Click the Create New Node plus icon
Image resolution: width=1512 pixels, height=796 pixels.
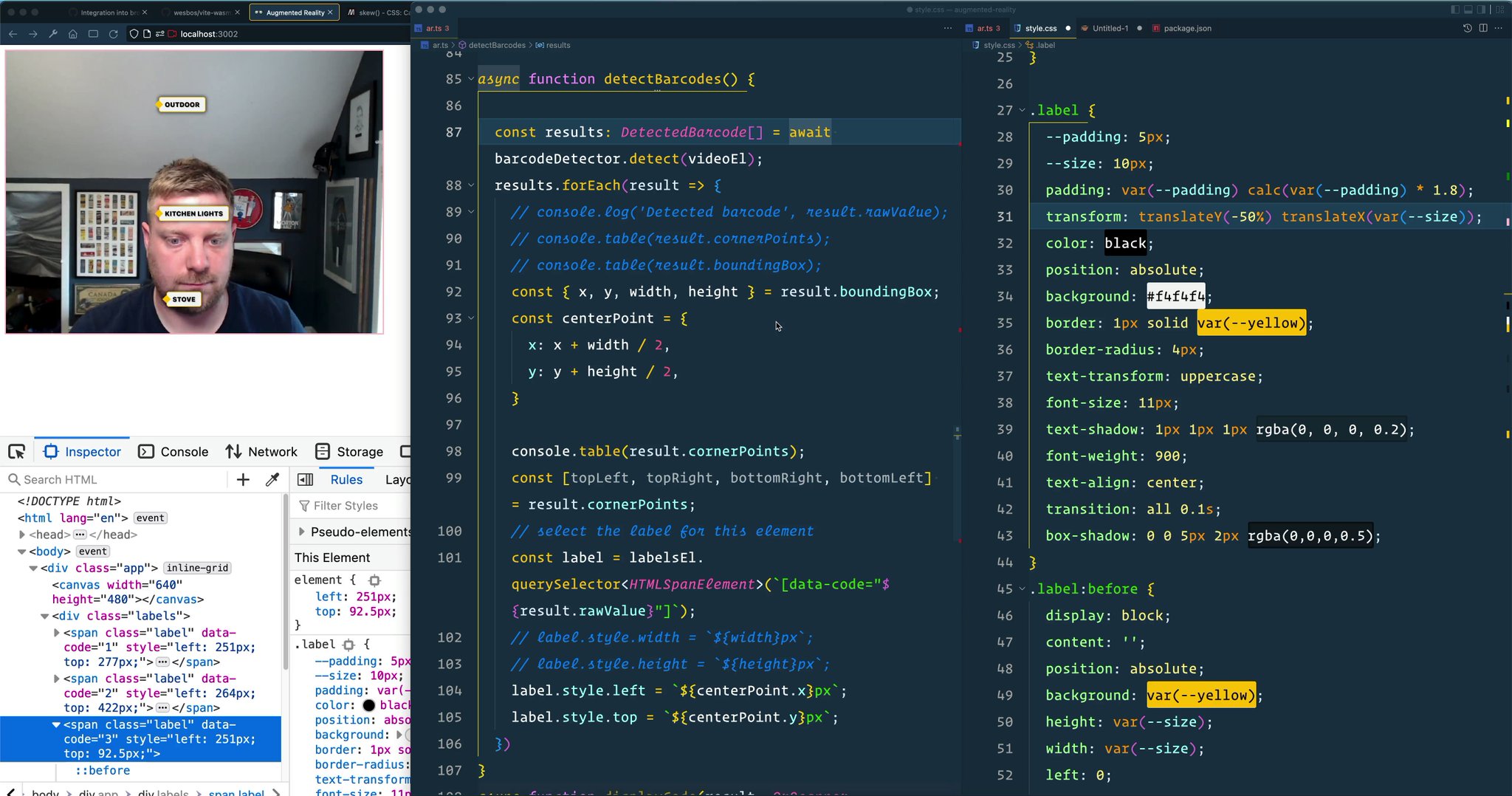(x=242, y=479)
